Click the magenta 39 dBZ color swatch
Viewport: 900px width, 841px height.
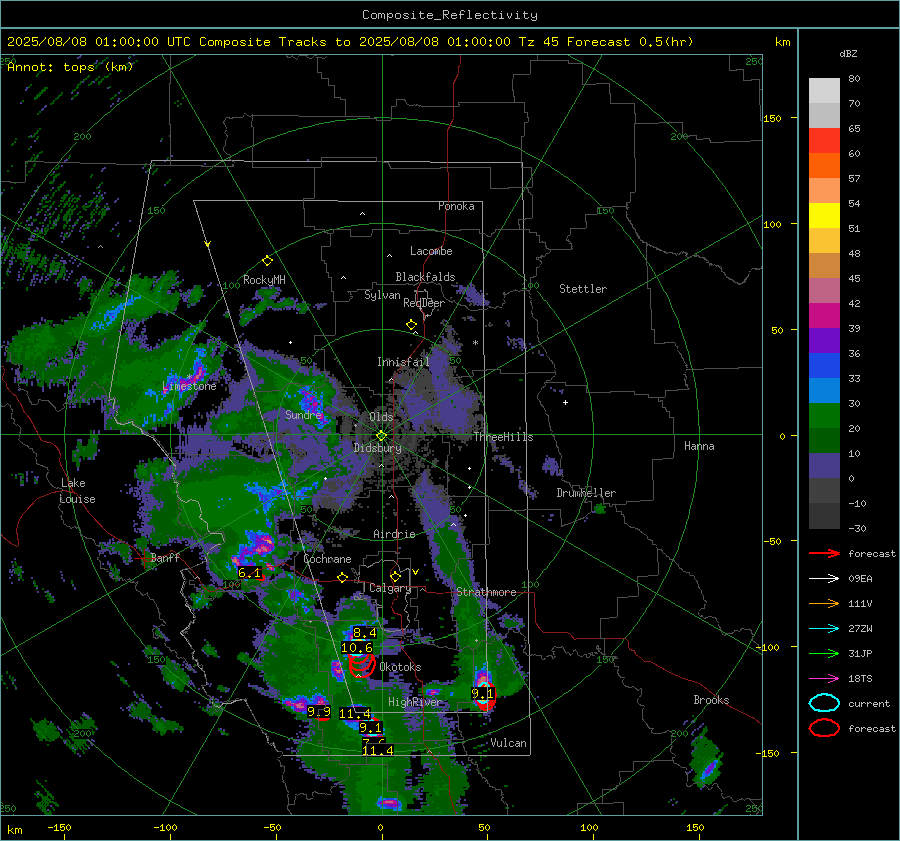click(x=824, y=315)
